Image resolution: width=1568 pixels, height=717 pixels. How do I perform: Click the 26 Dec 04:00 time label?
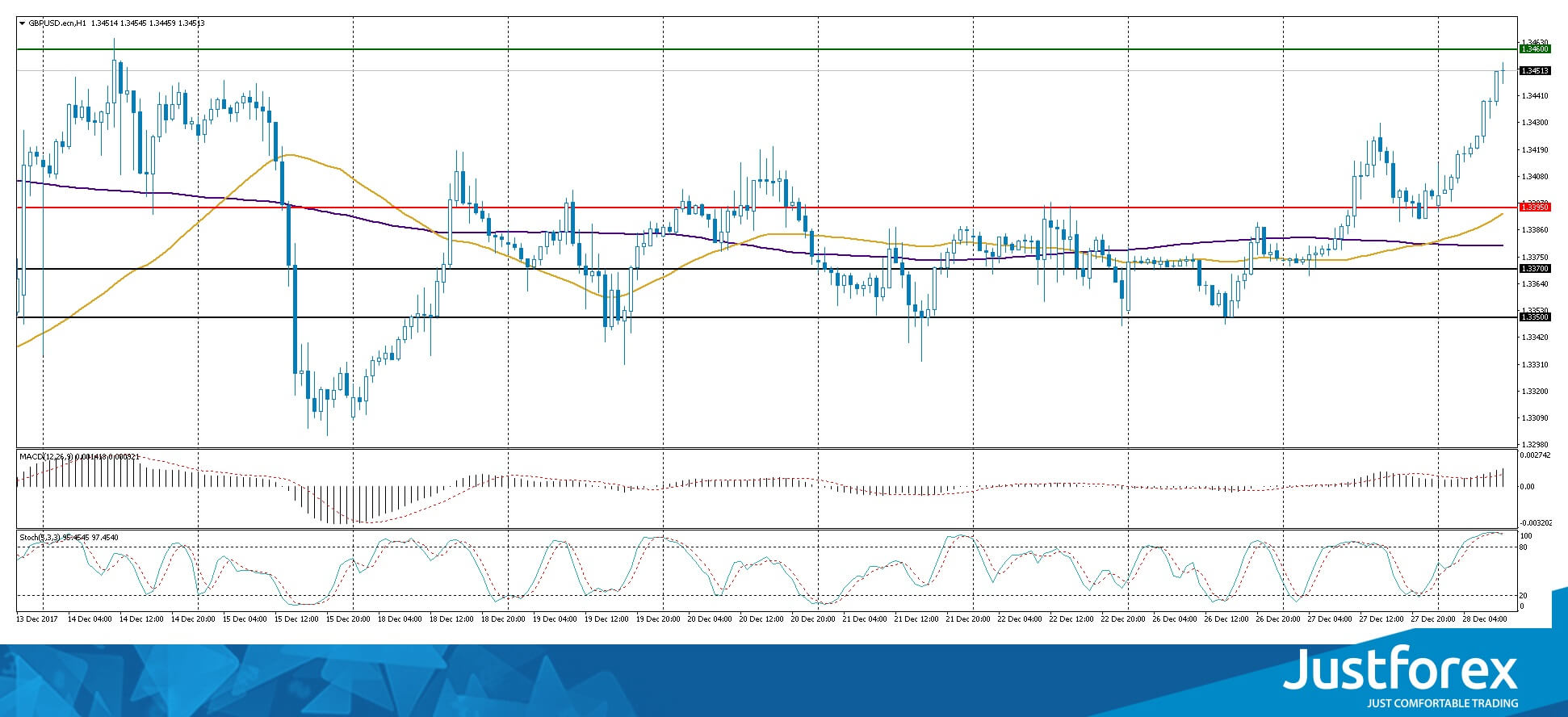(x=1175, y=619)
